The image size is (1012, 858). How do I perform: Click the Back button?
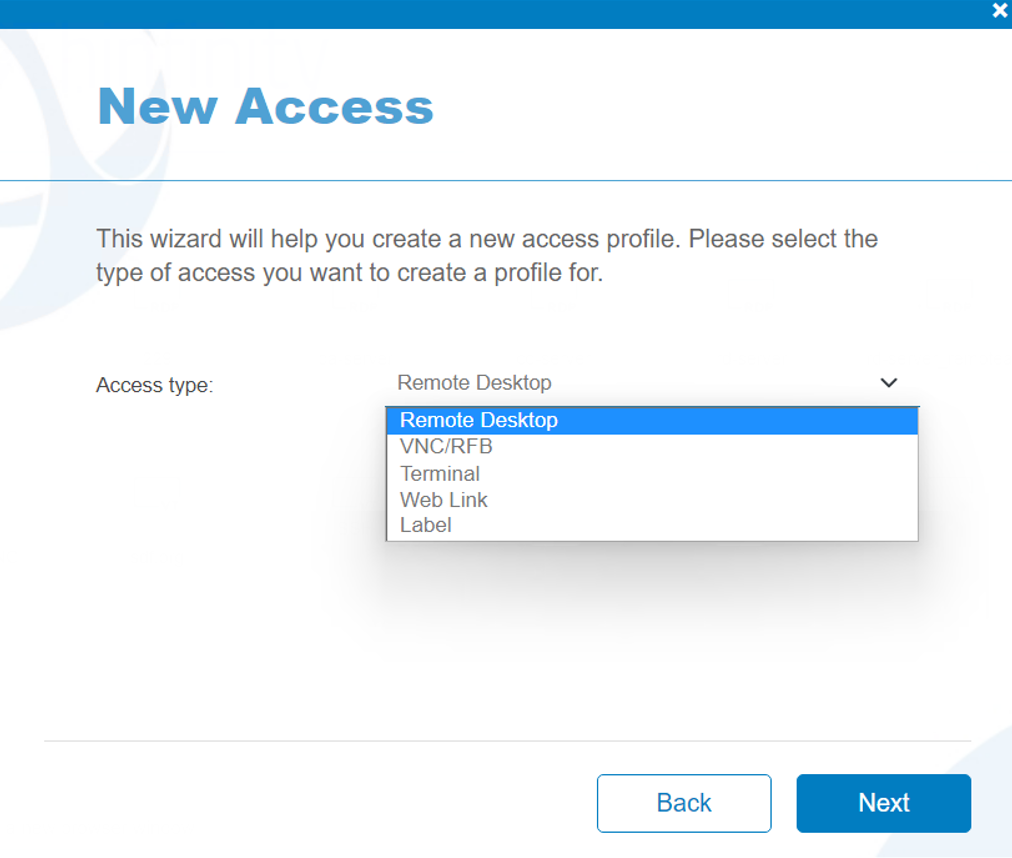(x=684, y=802)
